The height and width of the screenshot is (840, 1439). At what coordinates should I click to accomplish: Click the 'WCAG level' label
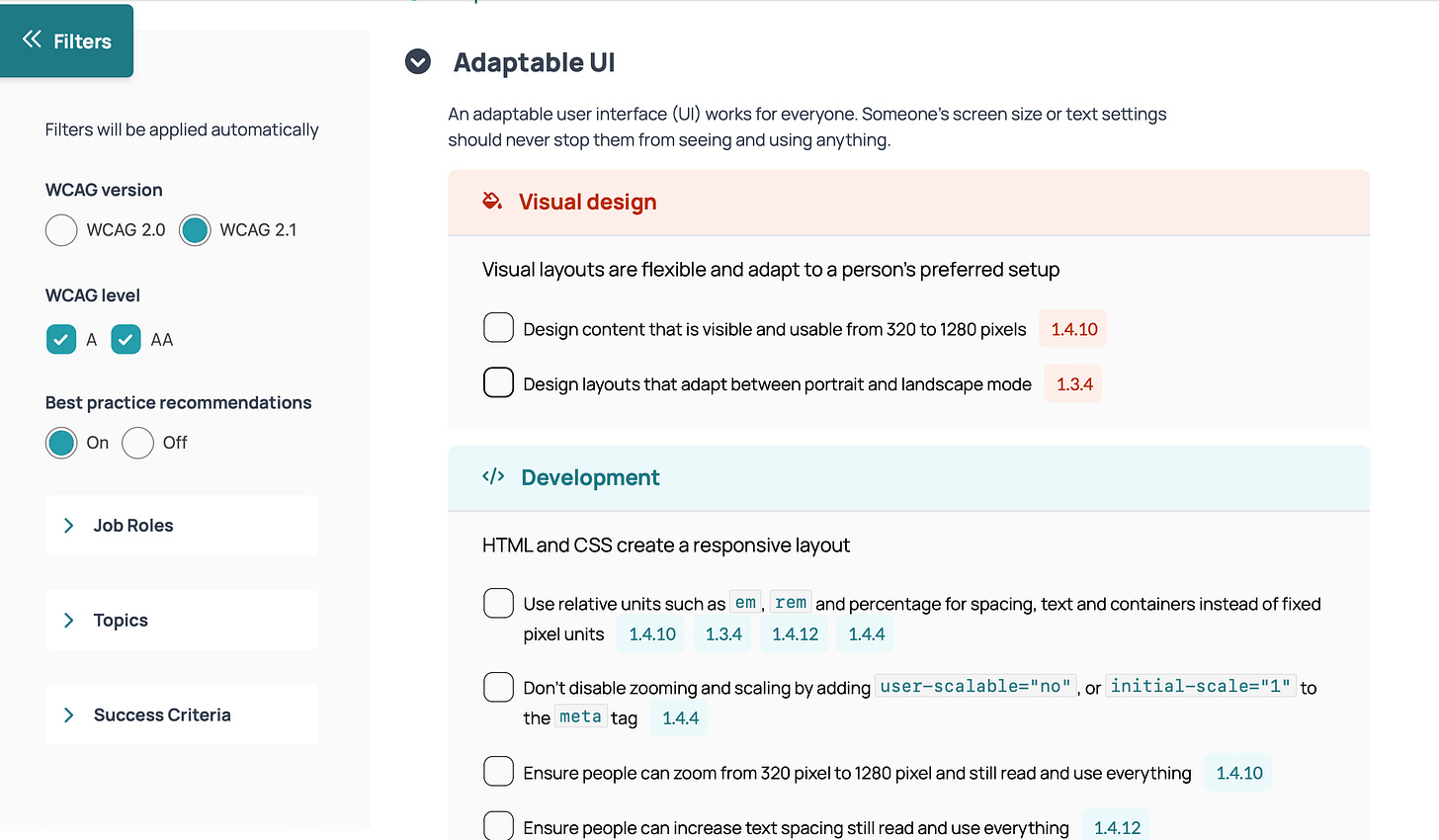coord(93,295)
